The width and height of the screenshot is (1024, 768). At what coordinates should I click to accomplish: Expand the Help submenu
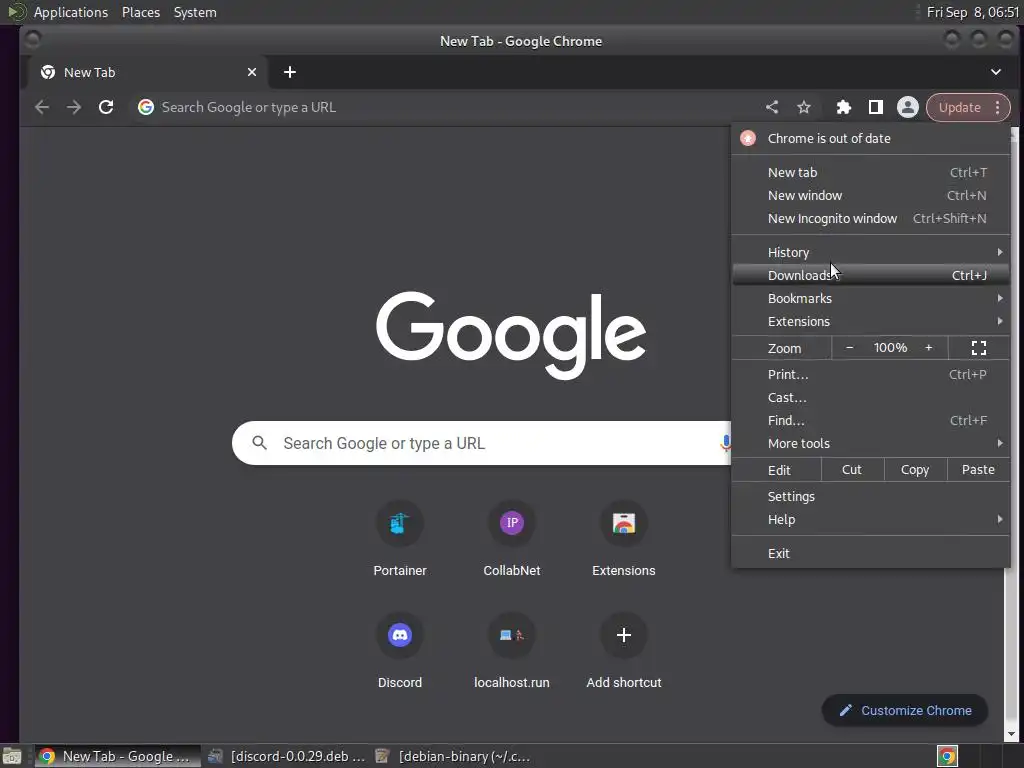[x=871, y=519]
